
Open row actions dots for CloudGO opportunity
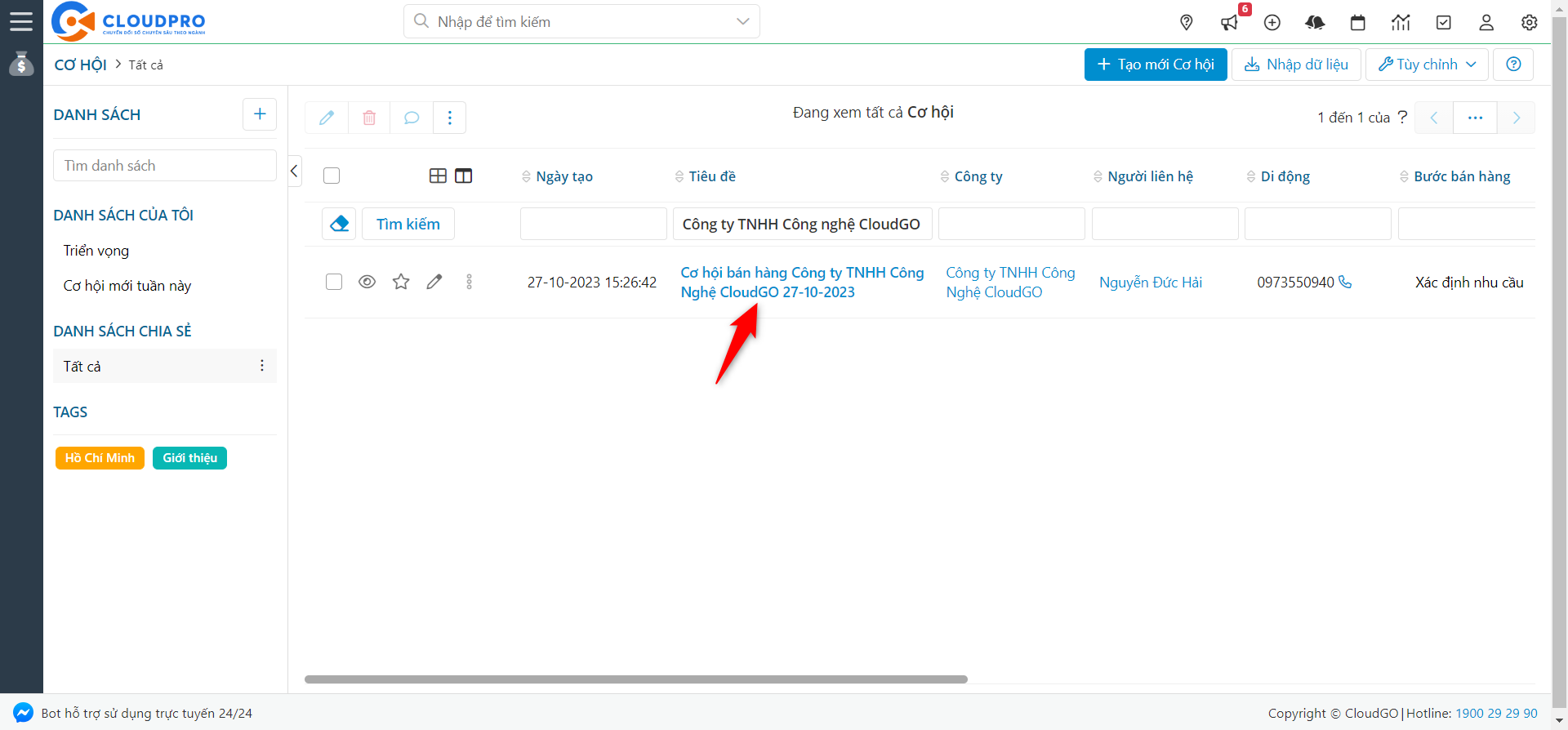pyautogui.click(x=469, y=282)
